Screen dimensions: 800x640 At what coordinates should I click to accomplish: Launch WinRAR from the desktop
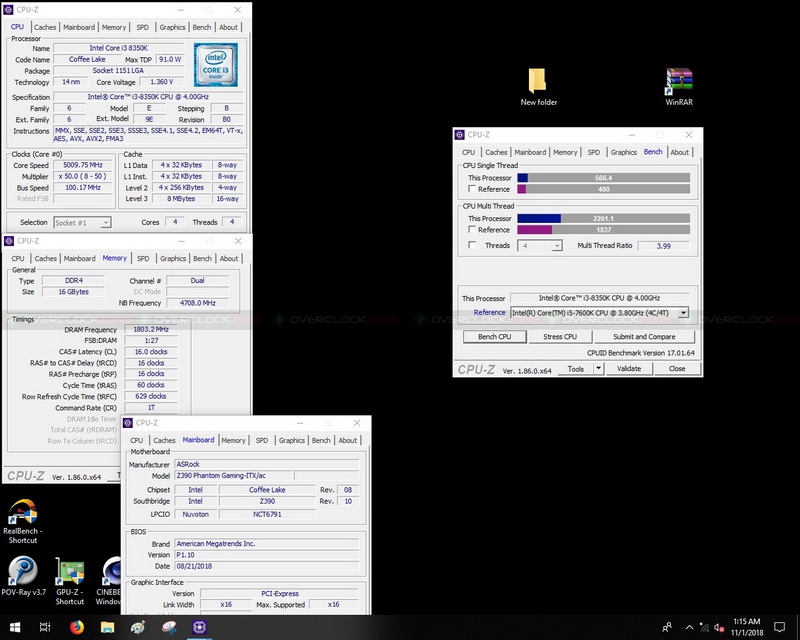coord(679,87)
